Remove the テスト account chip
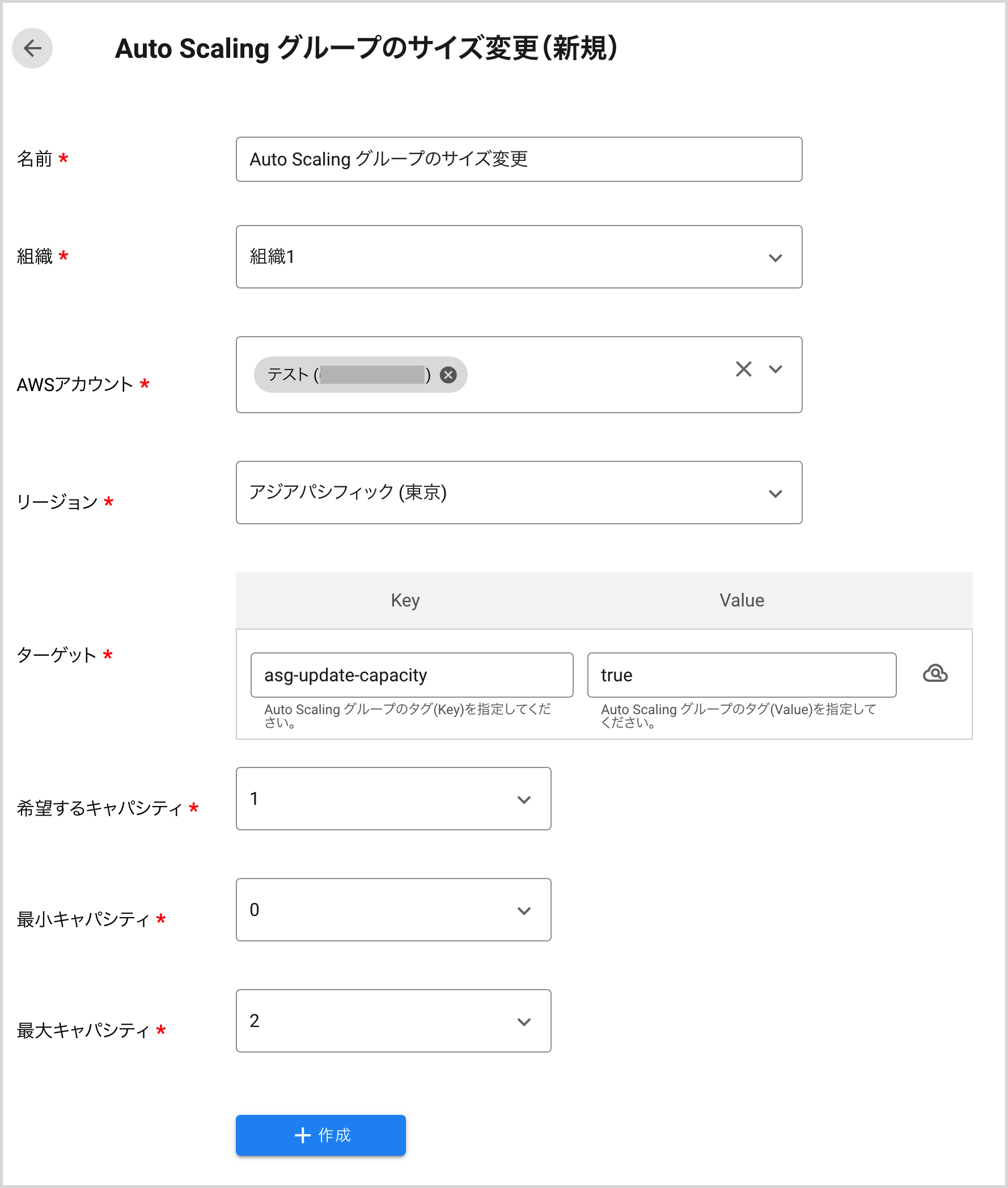This screenshot has height=1188, width=1008. pyautogui.click(x=448, y=375)
